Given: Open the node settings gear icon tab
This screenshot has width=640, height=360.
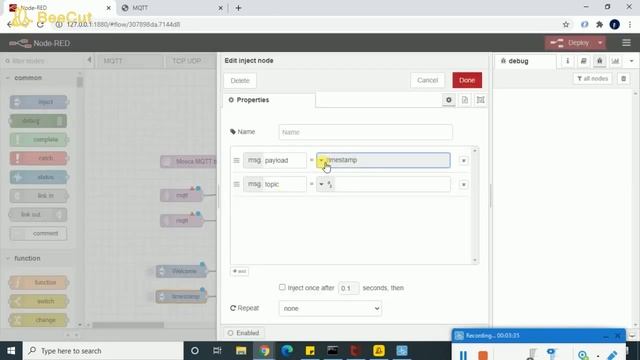Looking at the screenshot, I should coord(449,100).
